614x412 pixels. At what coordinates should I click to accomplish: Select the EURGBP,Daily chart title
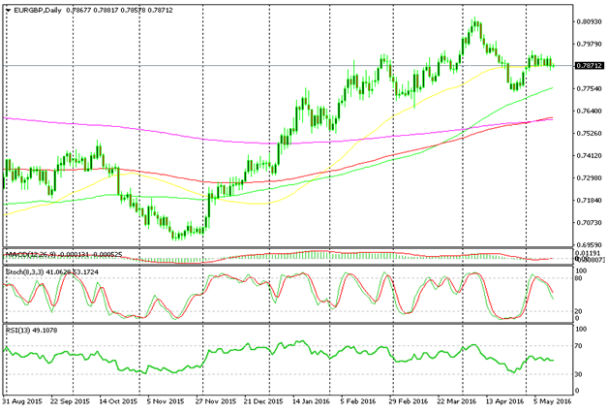[x=37, y=11]
